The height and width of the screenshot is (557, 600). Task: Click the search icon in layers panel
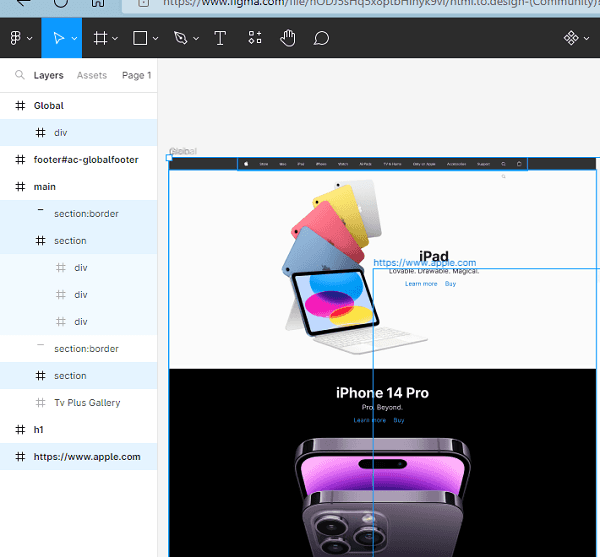20,75
